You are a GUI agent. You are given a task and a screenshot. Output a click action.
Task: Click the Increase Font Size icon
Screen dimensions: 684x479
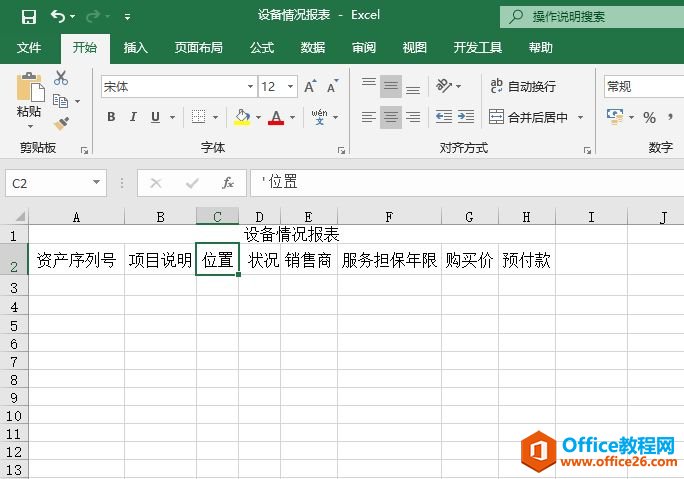pyautogui.click(x=310, y=87)
